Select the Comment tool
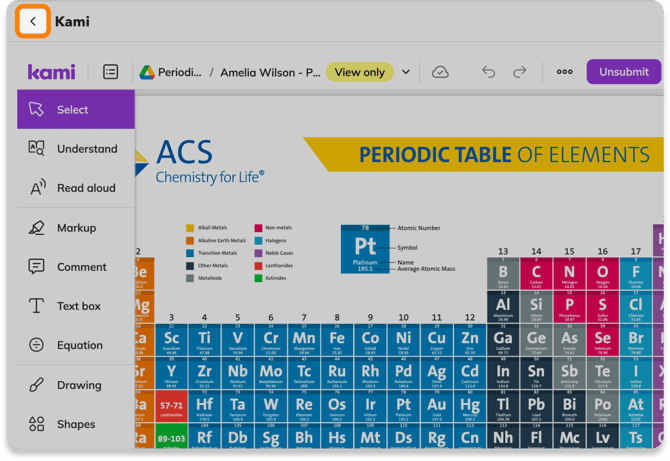 (76, 267)
